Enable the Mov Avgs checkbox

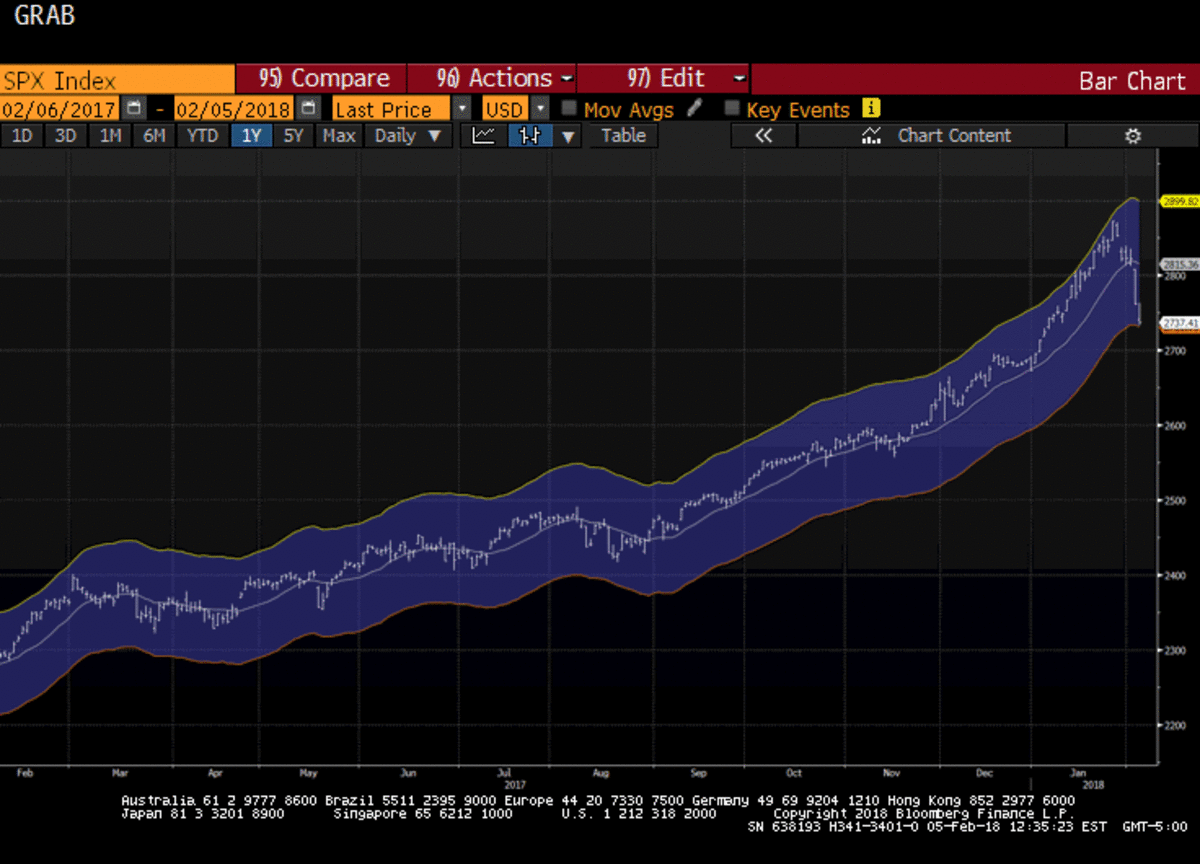pyautogui.click(x=569, y=109)
